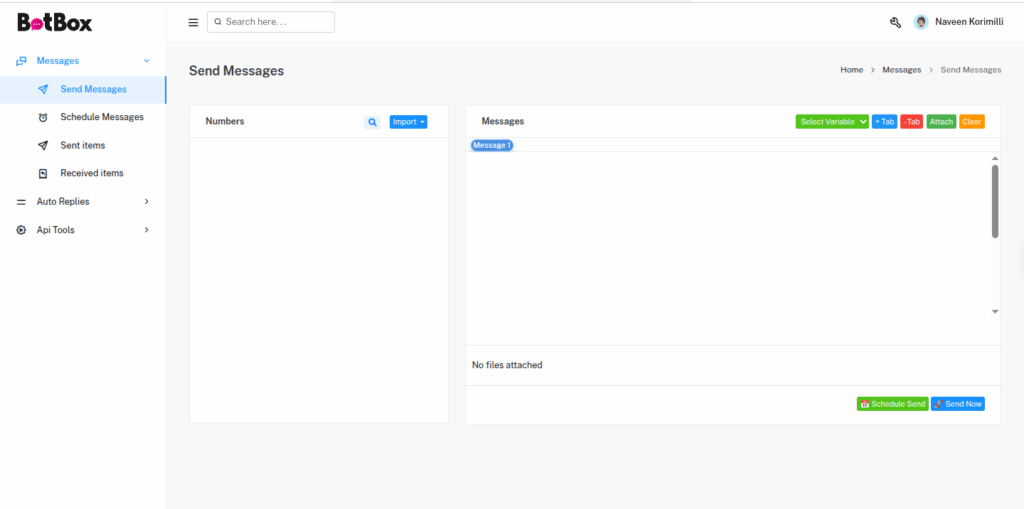Click the message area scrollbar

pos(995,201)
